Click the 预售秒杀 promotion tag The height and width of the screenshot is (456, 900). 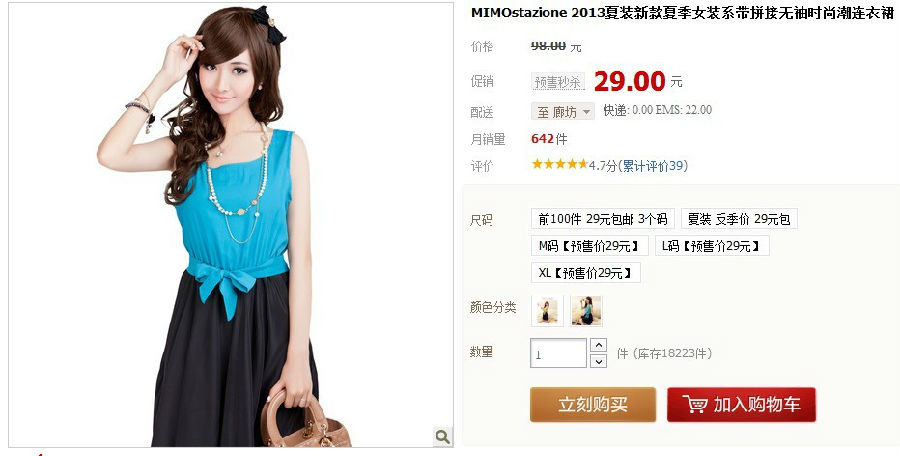[x=557, y=82]
